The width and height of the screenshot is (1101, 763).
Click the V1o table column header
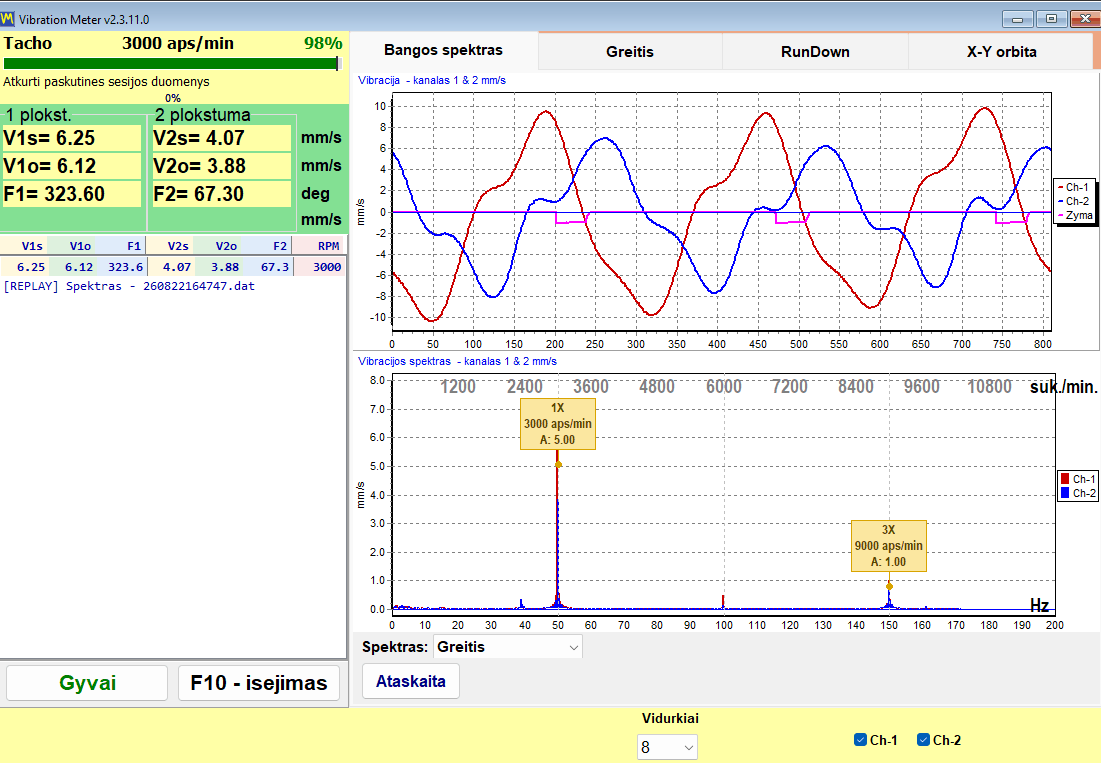point(72,246)
